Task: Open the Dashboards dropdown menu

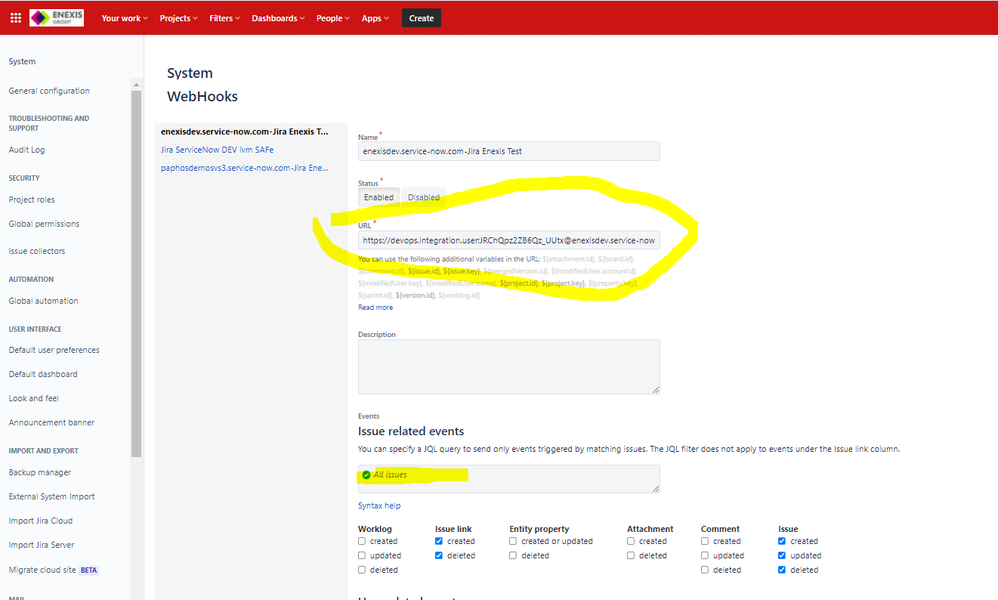Action: coord(278,18)
